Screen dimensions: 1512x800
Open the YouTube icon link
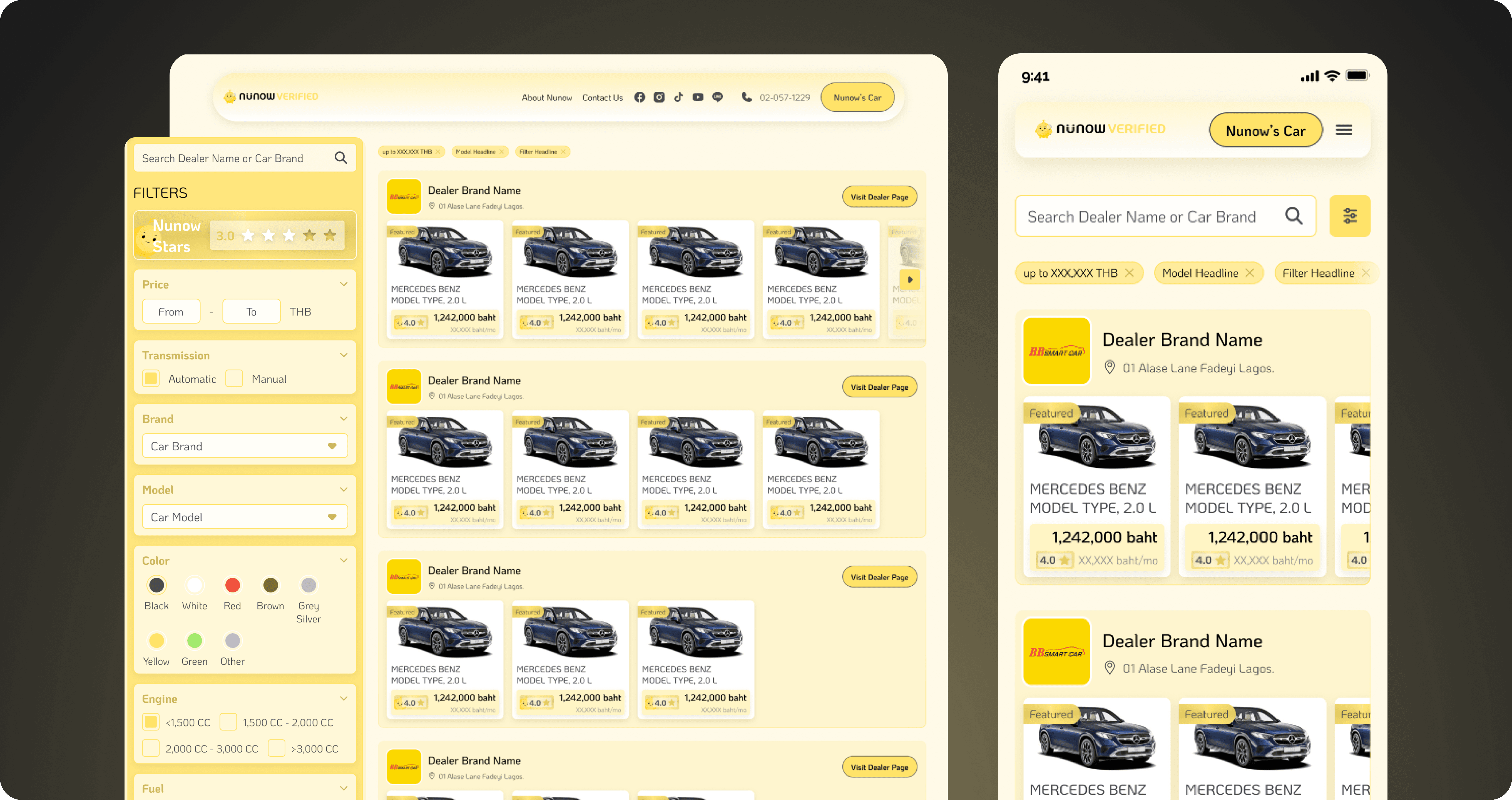698,97
